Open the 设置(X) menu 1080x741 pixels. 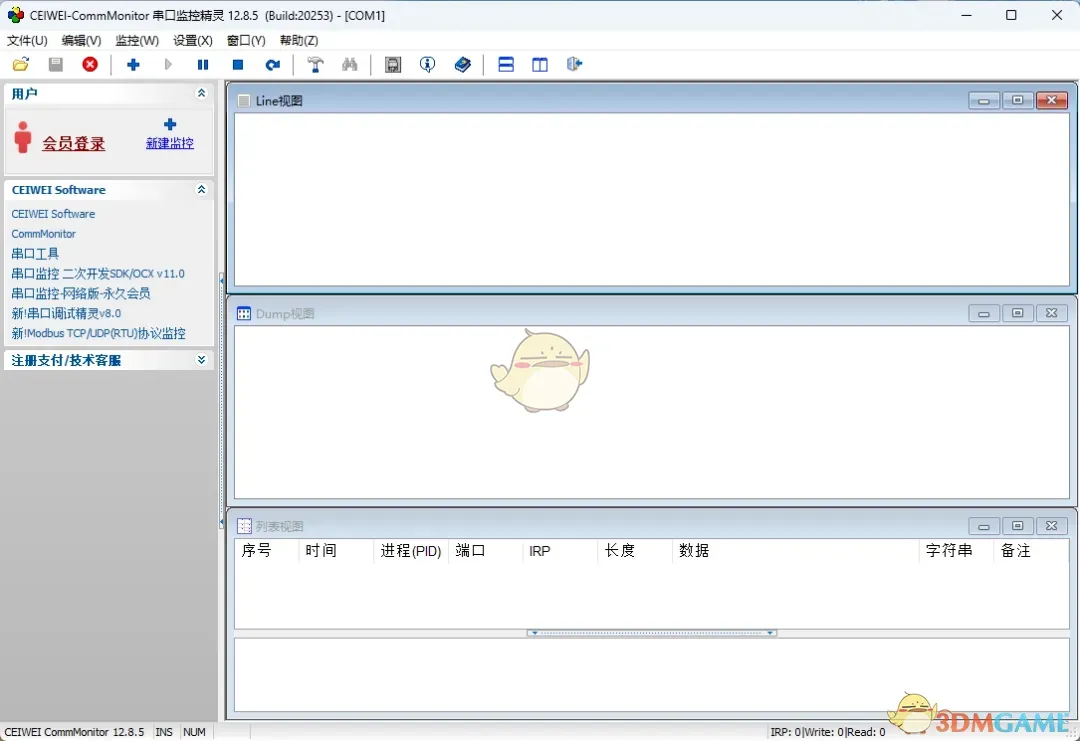coord(193,41)
